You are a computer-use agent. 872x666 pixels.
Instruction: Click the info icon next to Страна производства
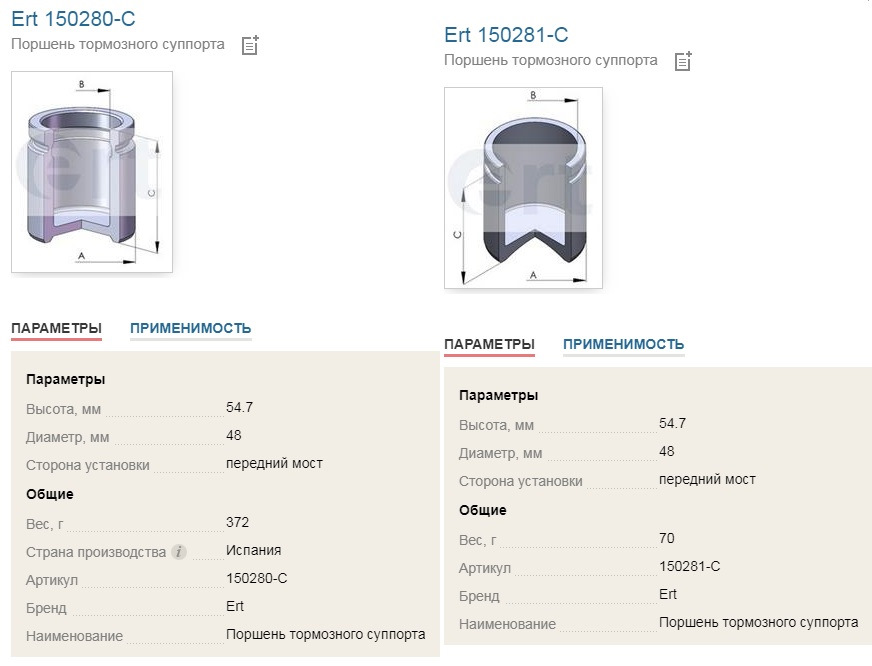click(179, 552)
